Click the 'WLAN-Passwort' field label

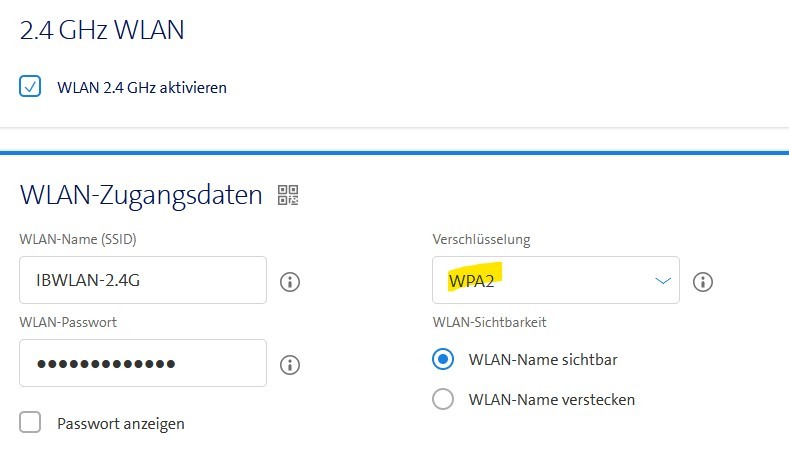click(67, 322)
